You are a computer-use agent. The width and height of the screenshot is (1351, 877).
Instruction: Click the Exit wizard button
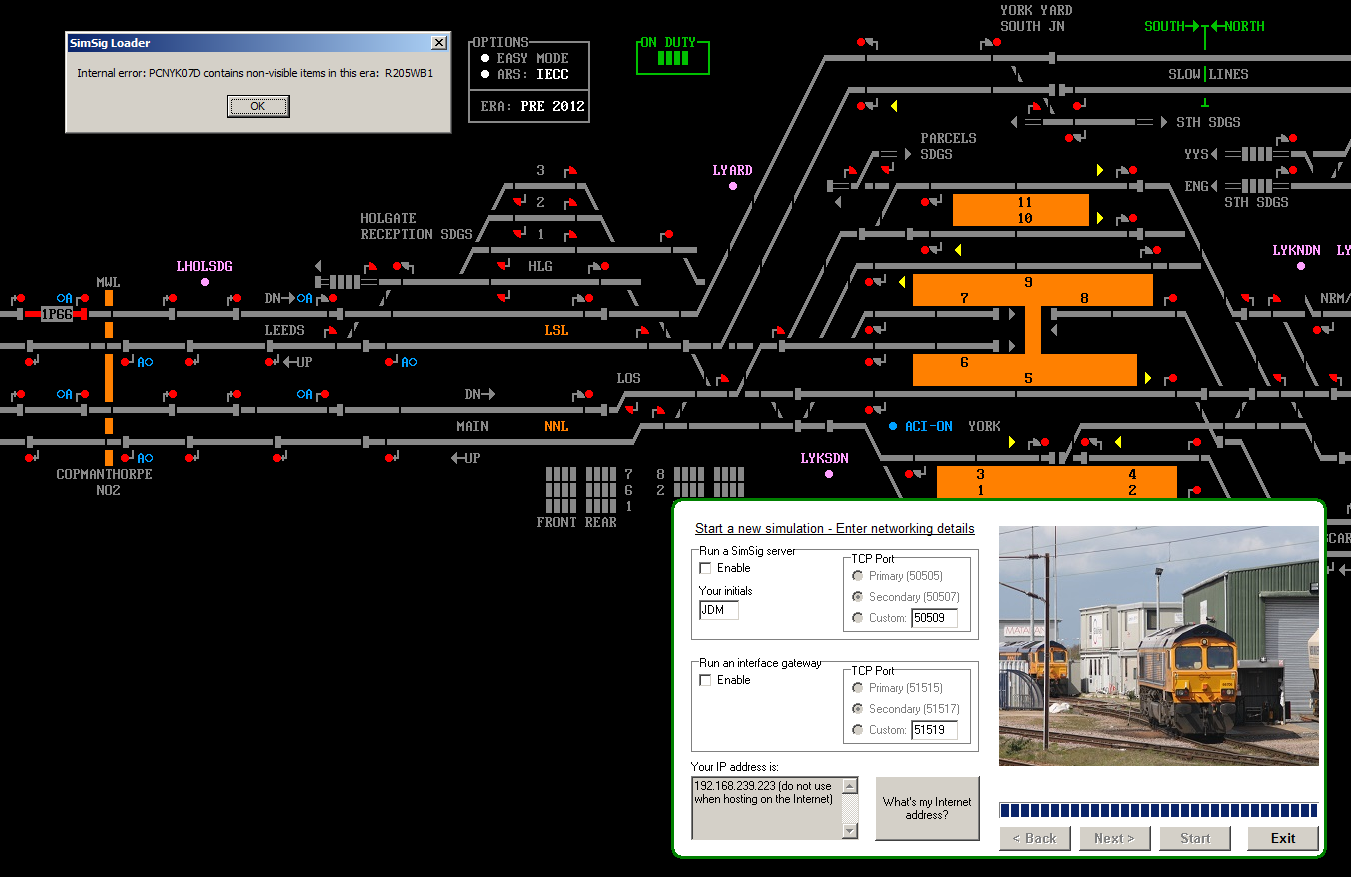(1283, 838)
